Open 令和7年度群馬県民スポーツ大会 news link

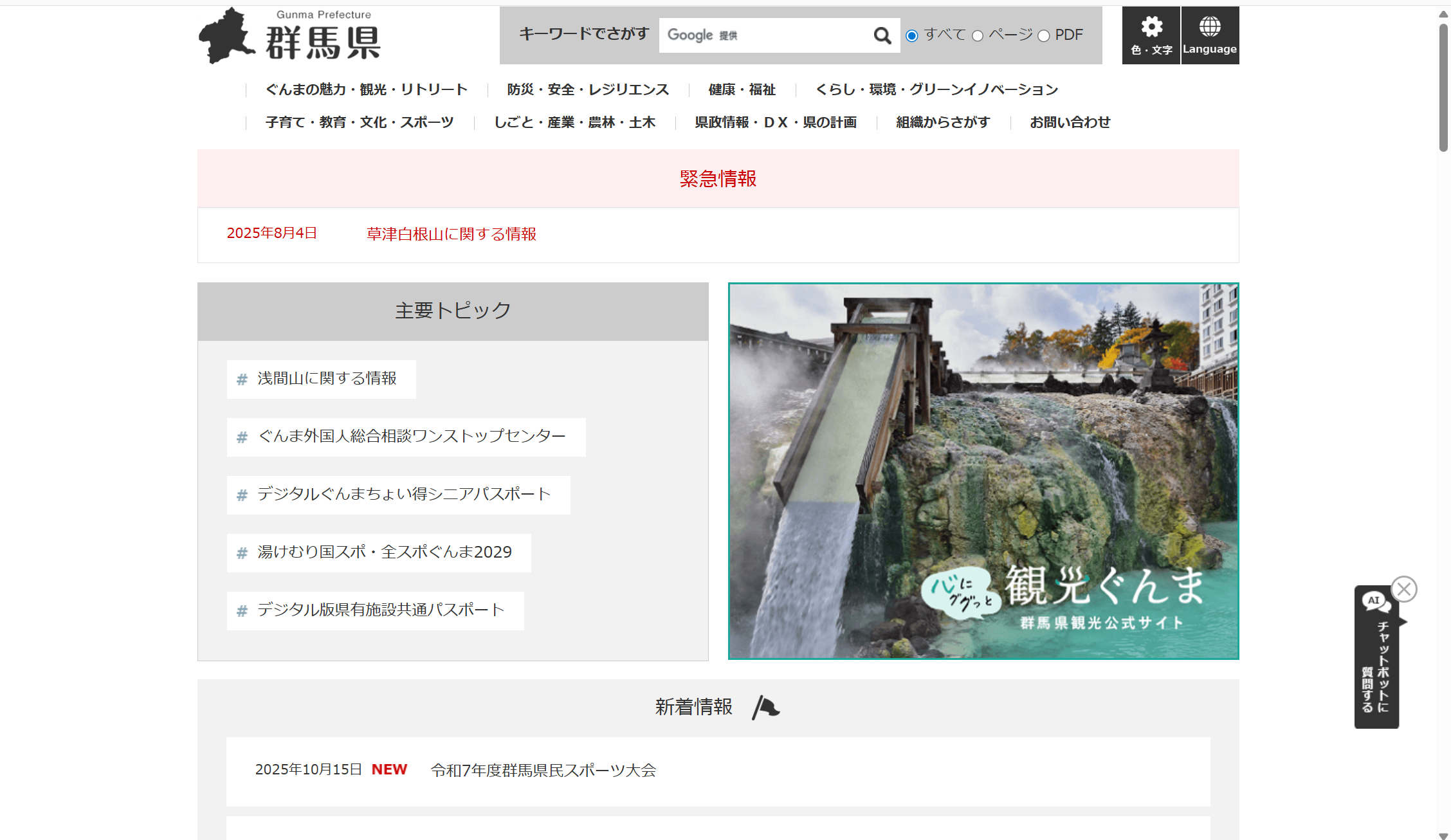point(543,770)
